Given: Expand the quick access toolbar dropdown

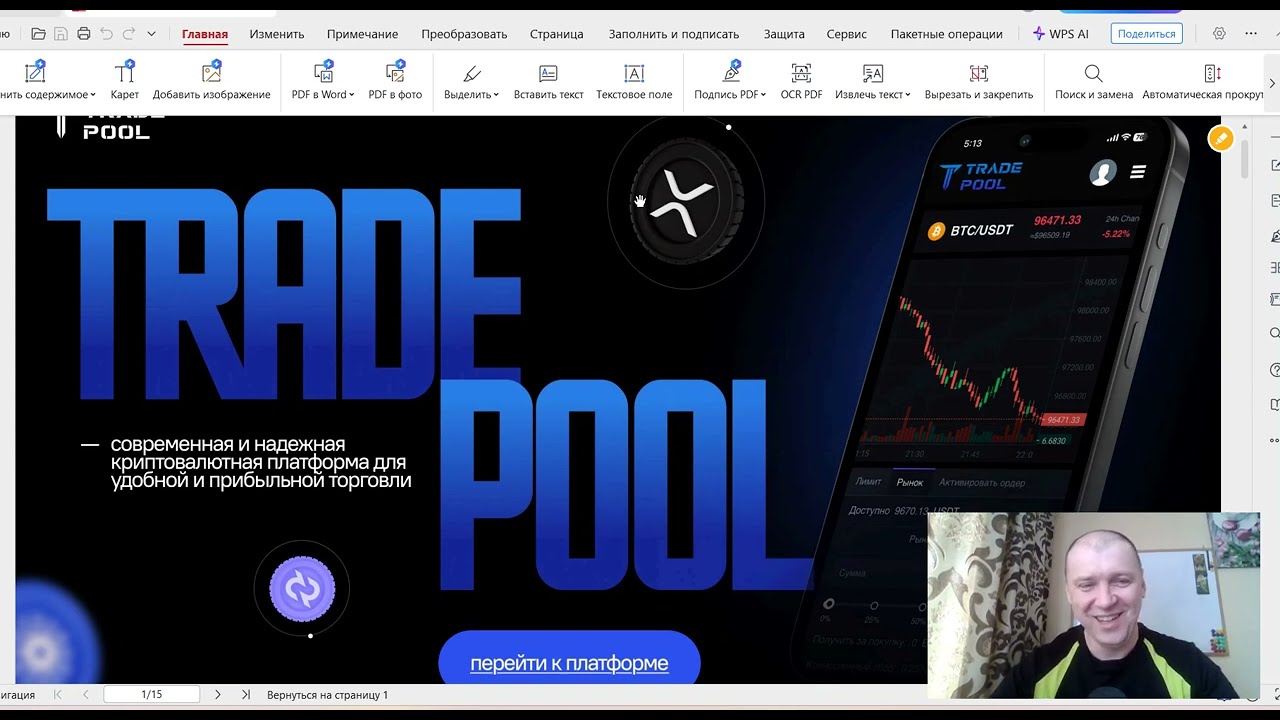Looking at the screenshot, I should (151, 34).
